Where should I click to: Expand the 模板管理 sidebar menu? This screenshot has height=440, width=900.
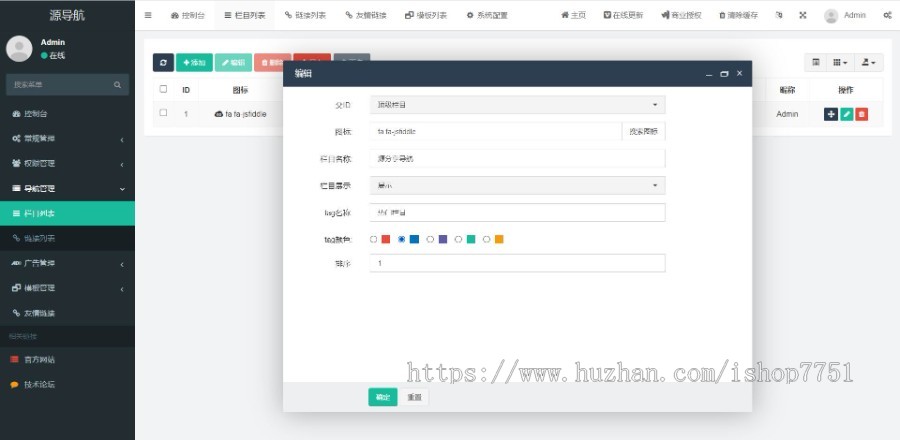pos(67,288)
